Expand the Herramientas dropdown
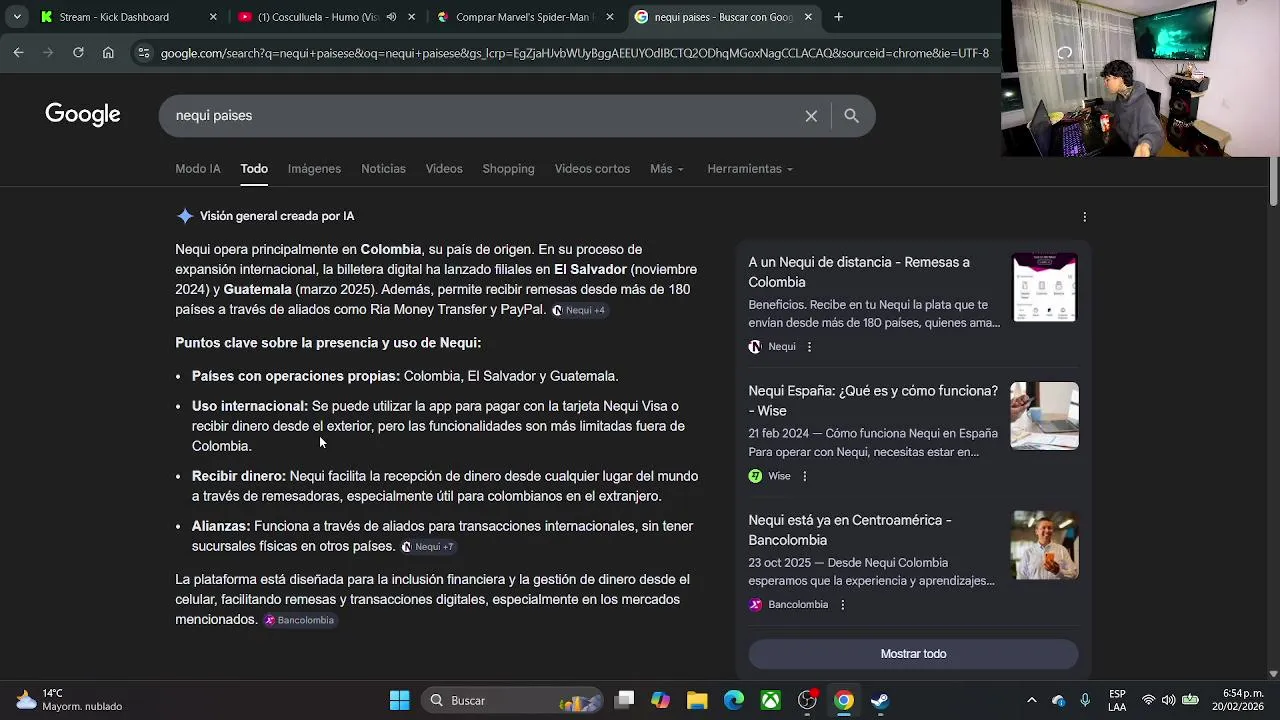 click(x=750, y=169)
